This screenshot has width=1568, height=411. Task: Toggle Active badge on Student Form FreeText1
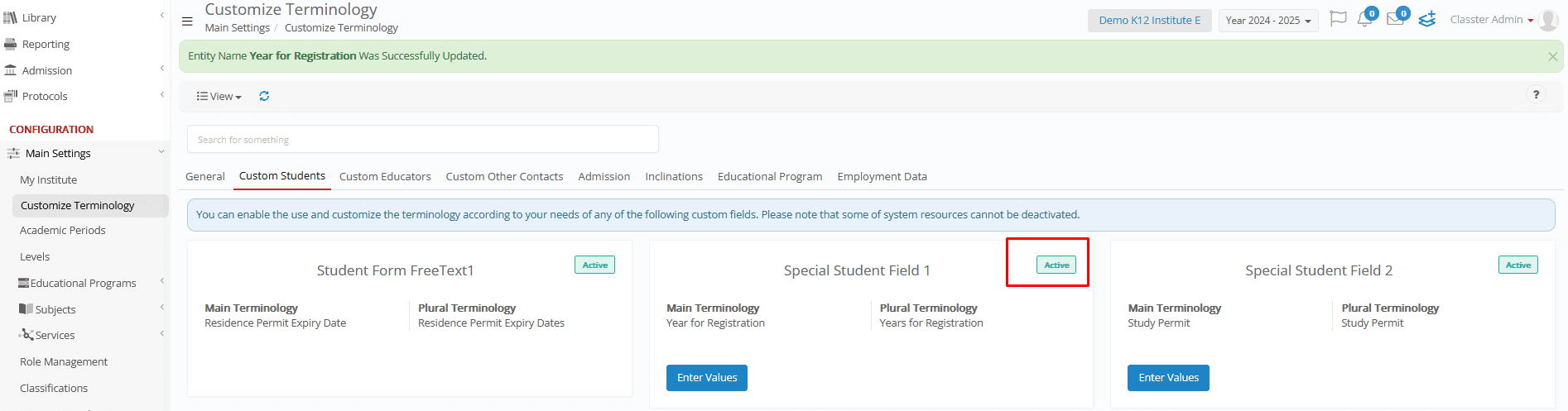coord(594,265)
